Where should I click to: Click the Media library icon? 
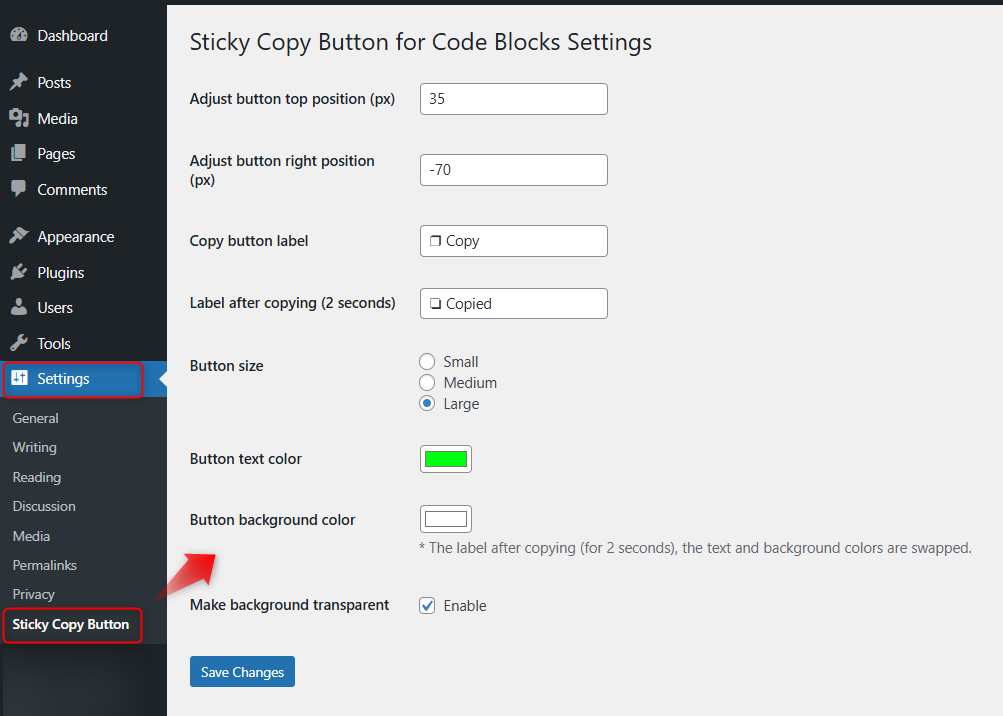point(19,118)
